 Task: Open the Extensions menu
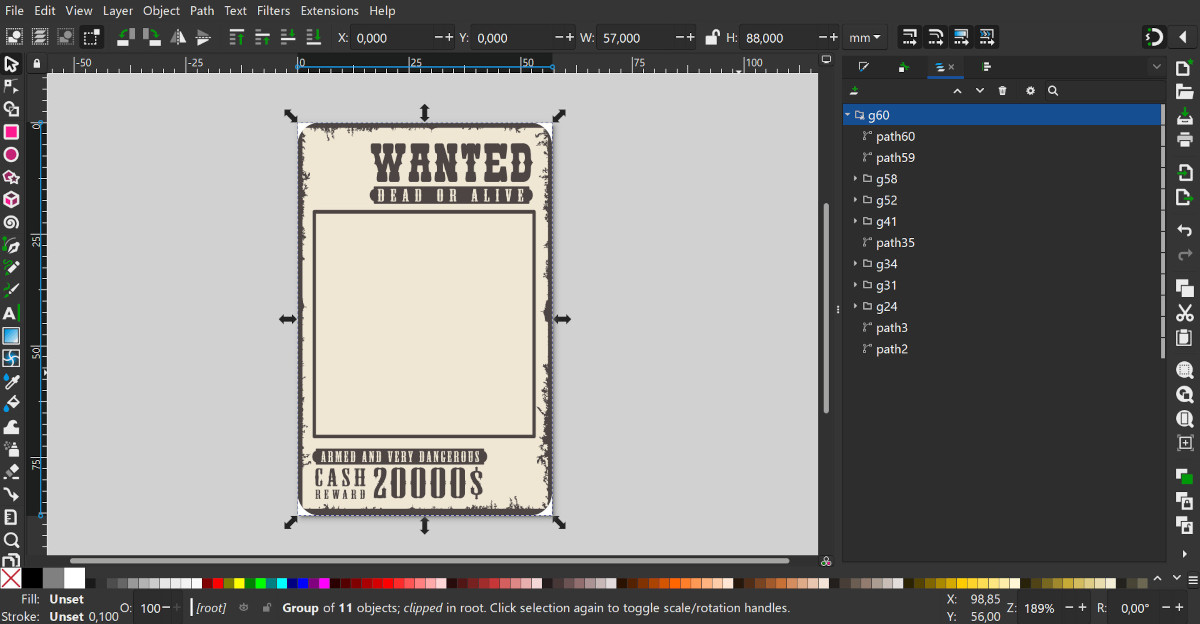coord(329,11)
